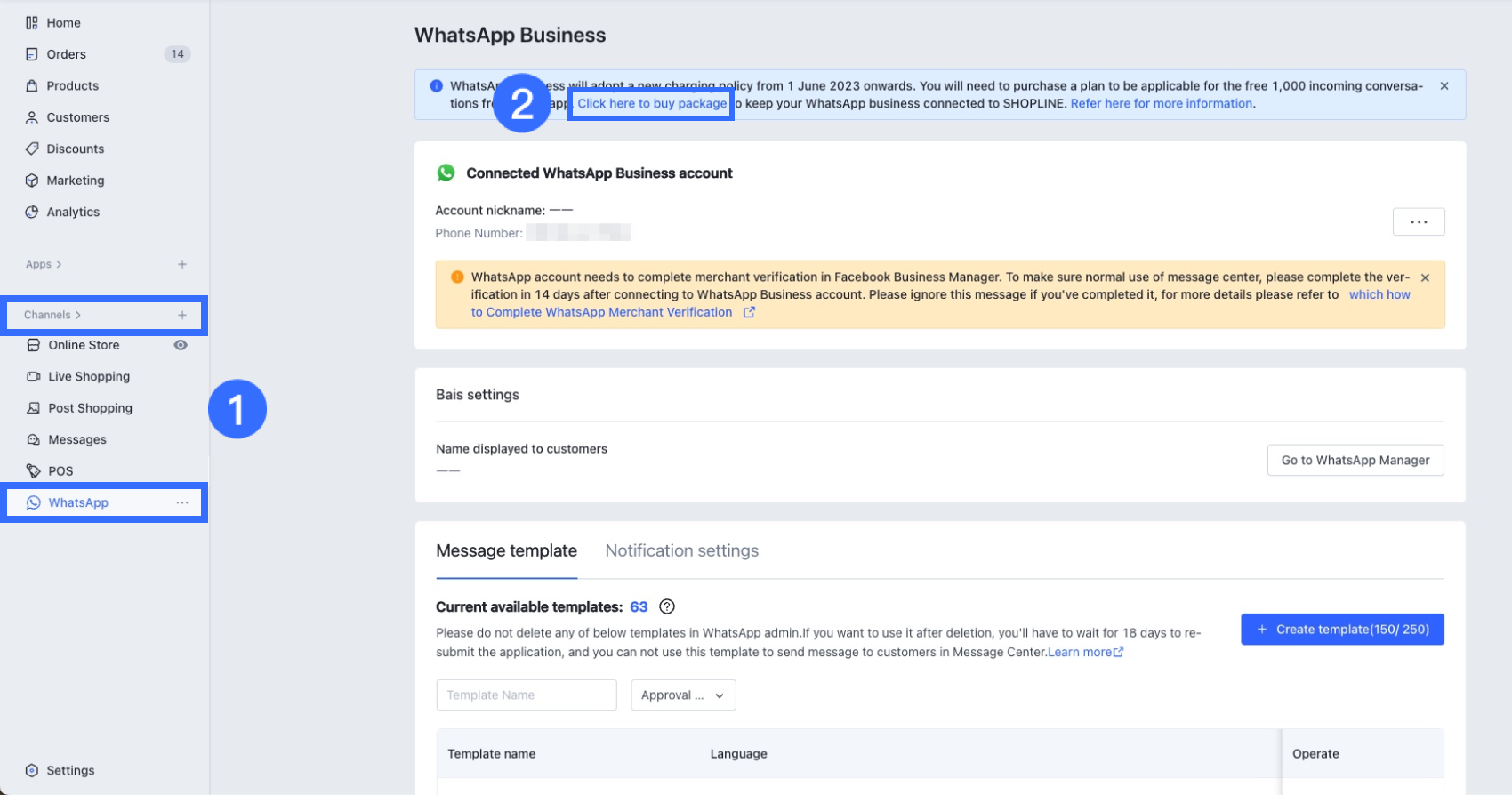Open three-dot menu for connected WhatsApp account
Screen dimensions: 1512x795
pyautogui.click(x=1419, y=221)
